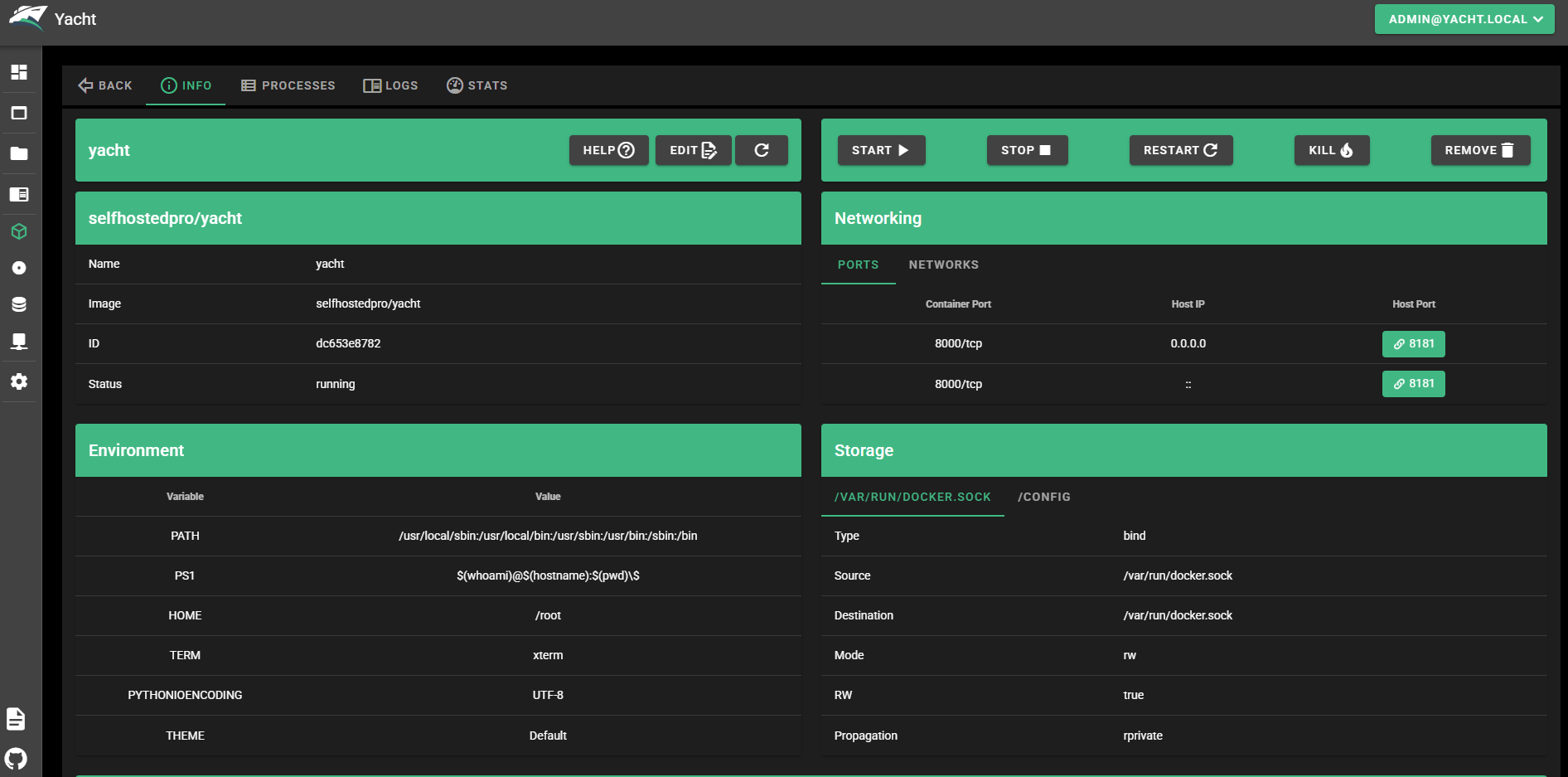This screenshot has height=777, width=1568.
Task: Open the admin@yacht.local user dropdown
Action: point(1464,19)
